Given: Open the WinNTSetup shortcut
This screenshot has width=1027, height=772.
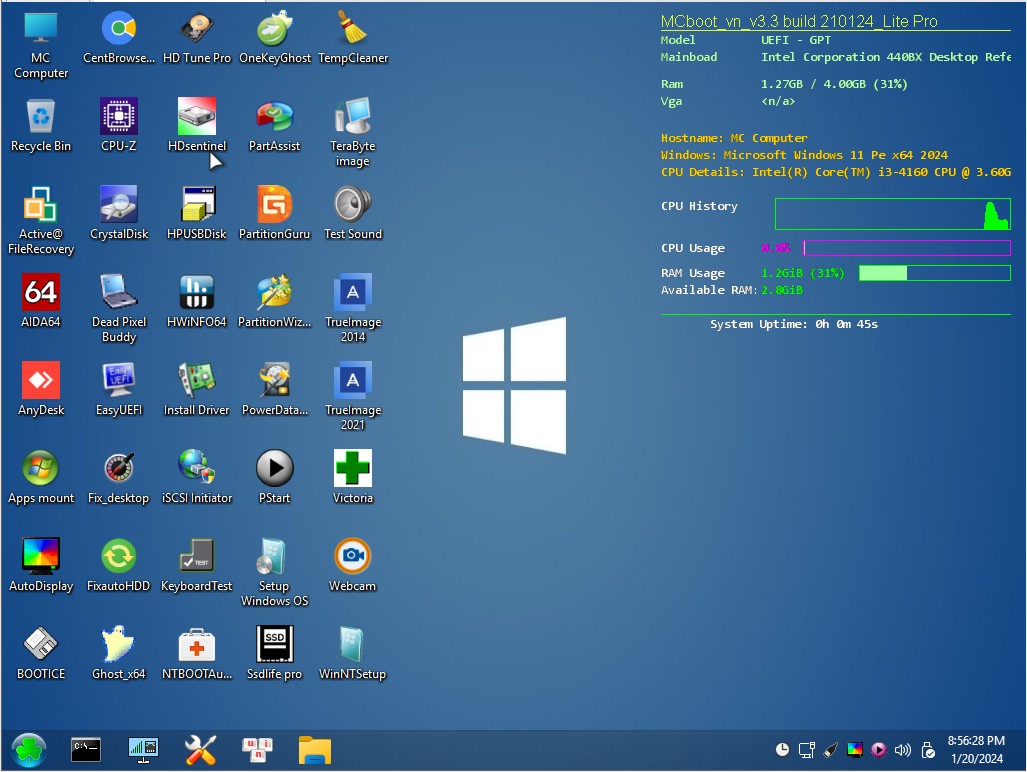Looking at the screenshot, I should [353, 645].
